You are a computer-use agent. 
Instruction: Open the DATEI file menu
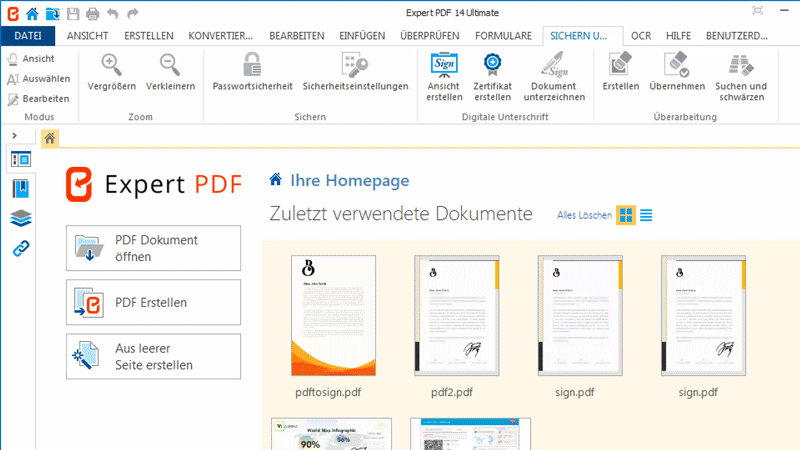(x=28, y=36)
